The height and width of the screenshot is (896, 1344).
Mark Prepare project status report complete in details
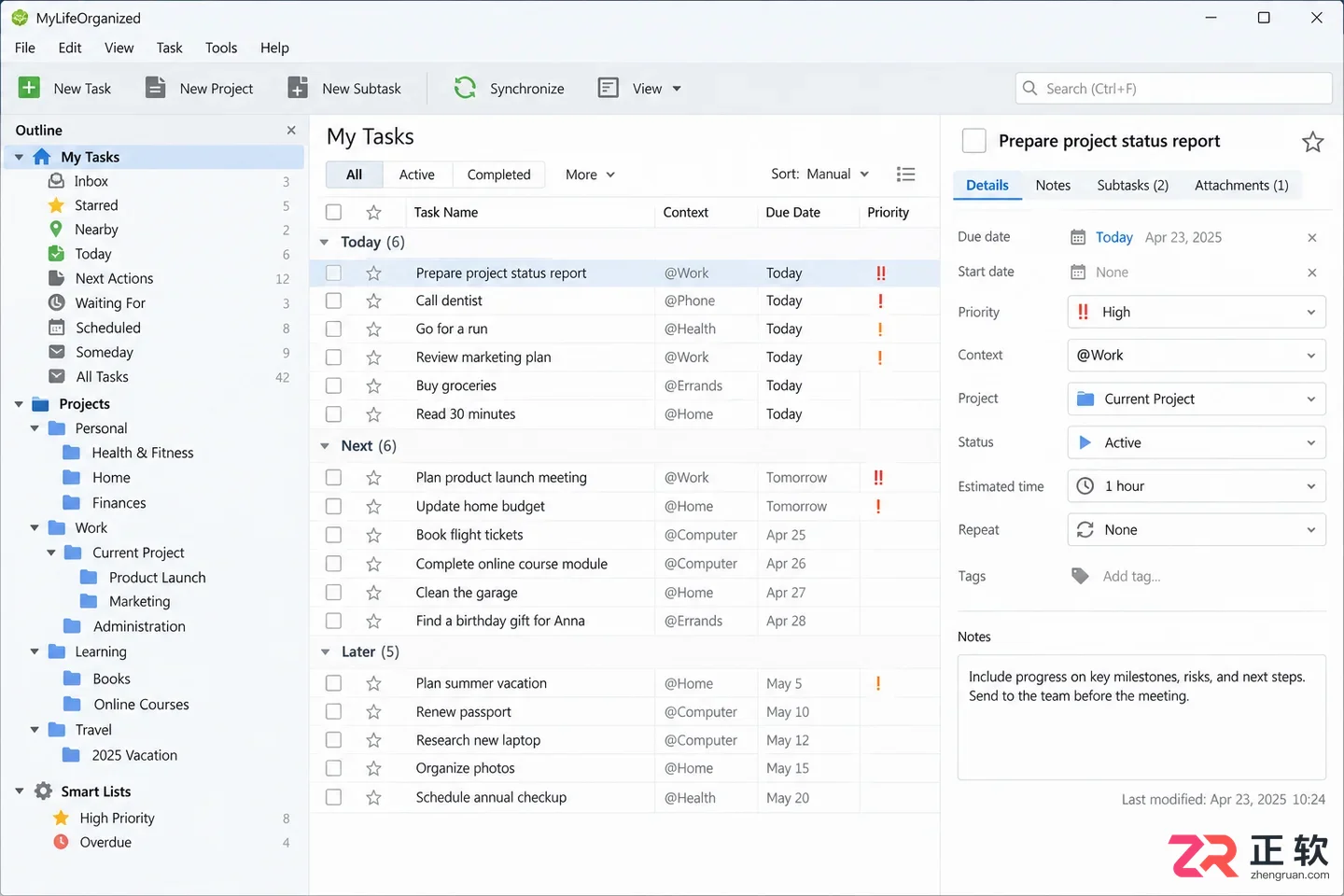973,141
